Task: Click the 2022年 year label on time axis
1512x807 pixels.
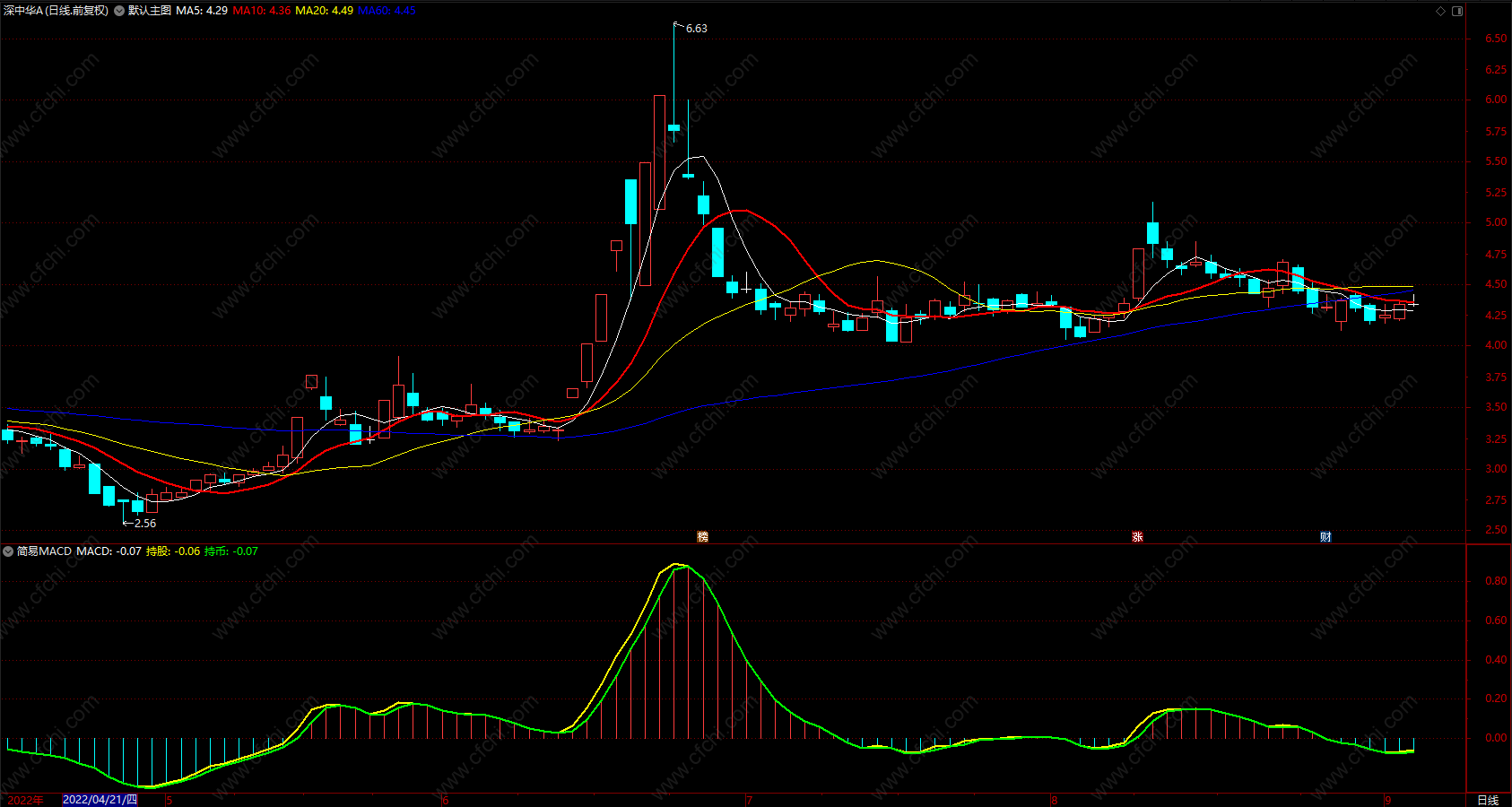Action: [x=25, y=800]
